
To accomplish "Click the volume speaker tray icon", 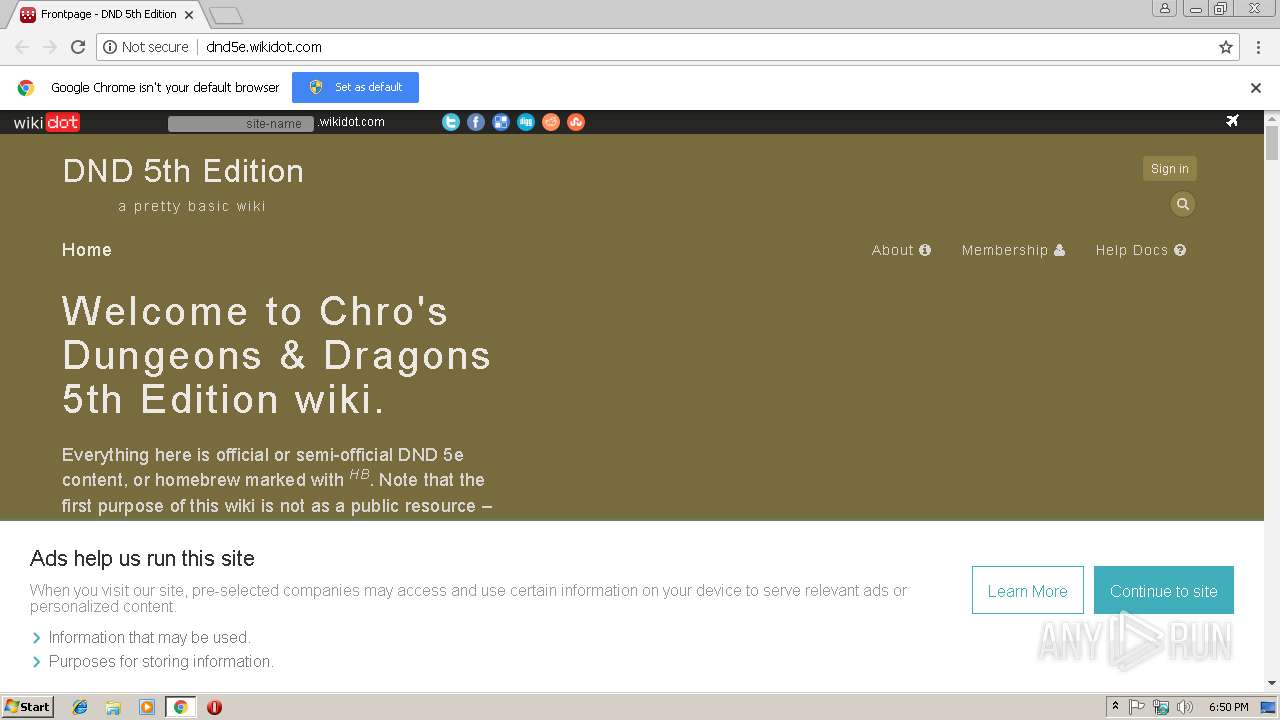I will pyautogui.click(x=1185, y=707).
